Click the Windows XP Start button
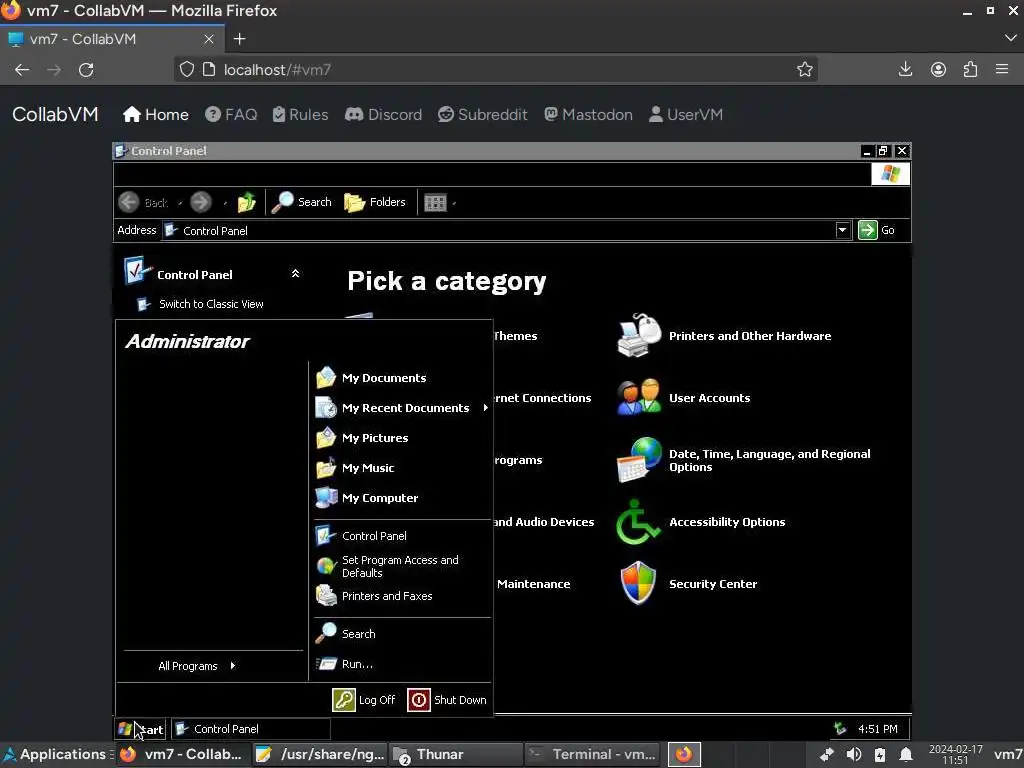This screenshot has height=768, width=1024. pos(140,729)
